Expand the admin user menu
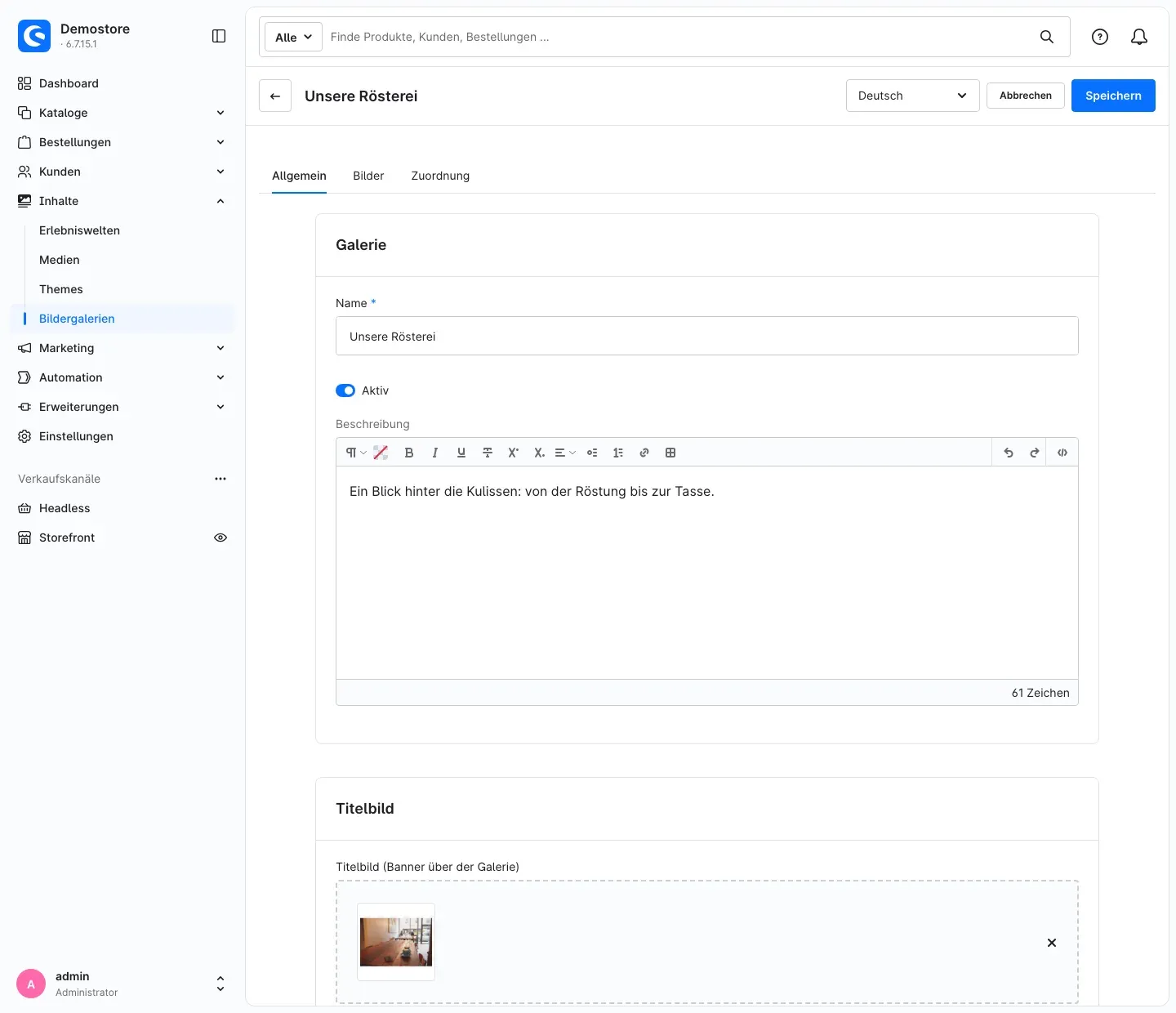 220,984
